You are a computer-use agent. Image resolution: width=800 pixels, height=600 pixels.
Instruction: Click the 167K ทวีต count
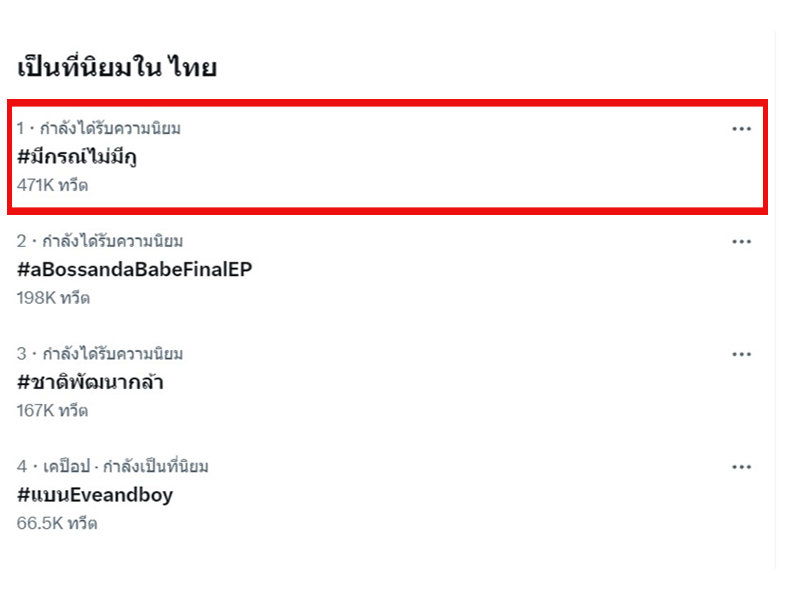click(53, 411)
